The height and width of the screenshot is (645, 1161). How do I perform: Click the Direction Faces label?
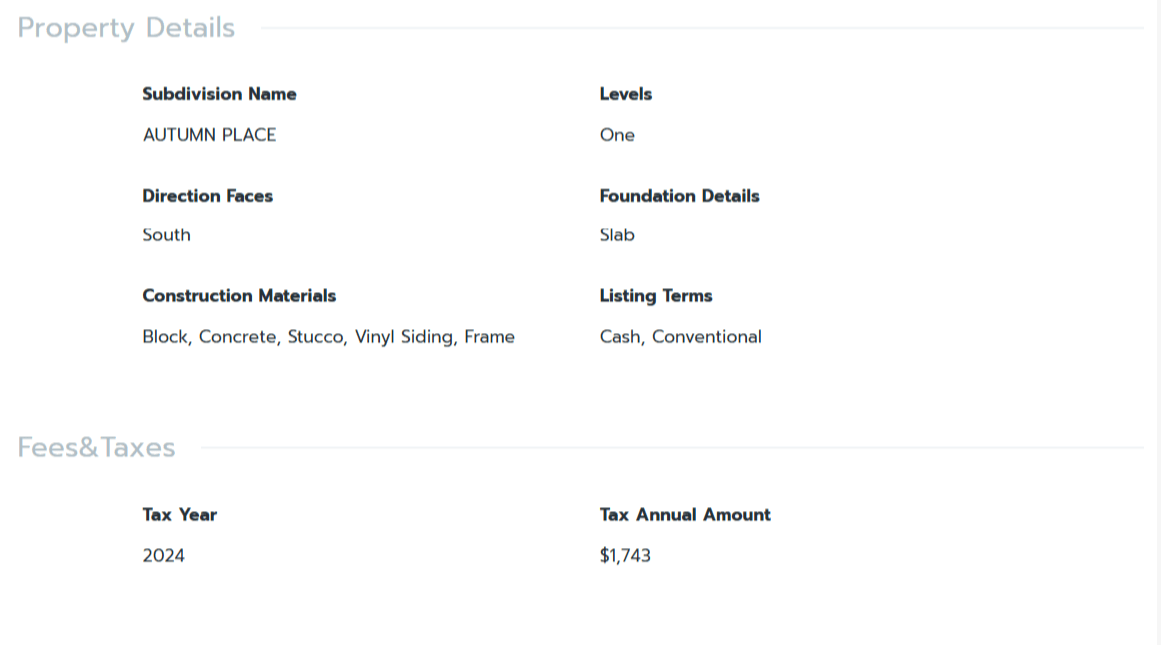[x=207, y=196]
